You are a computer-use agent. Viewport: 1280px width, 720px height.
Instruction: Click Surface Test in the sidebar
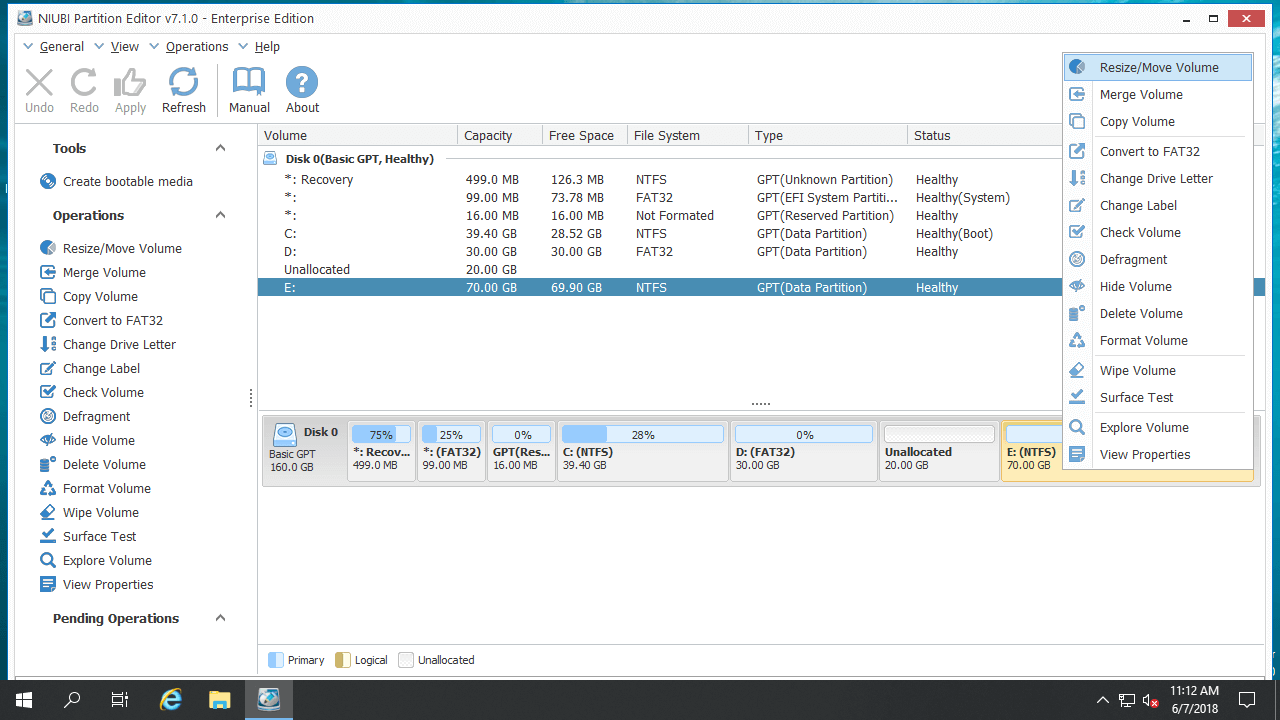coord(97,536)
